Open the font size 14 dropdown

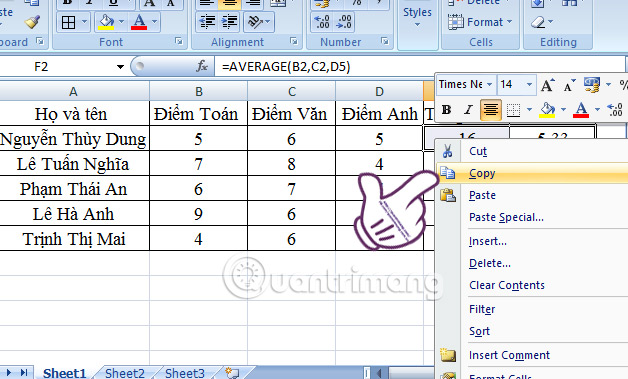point(529,85)
